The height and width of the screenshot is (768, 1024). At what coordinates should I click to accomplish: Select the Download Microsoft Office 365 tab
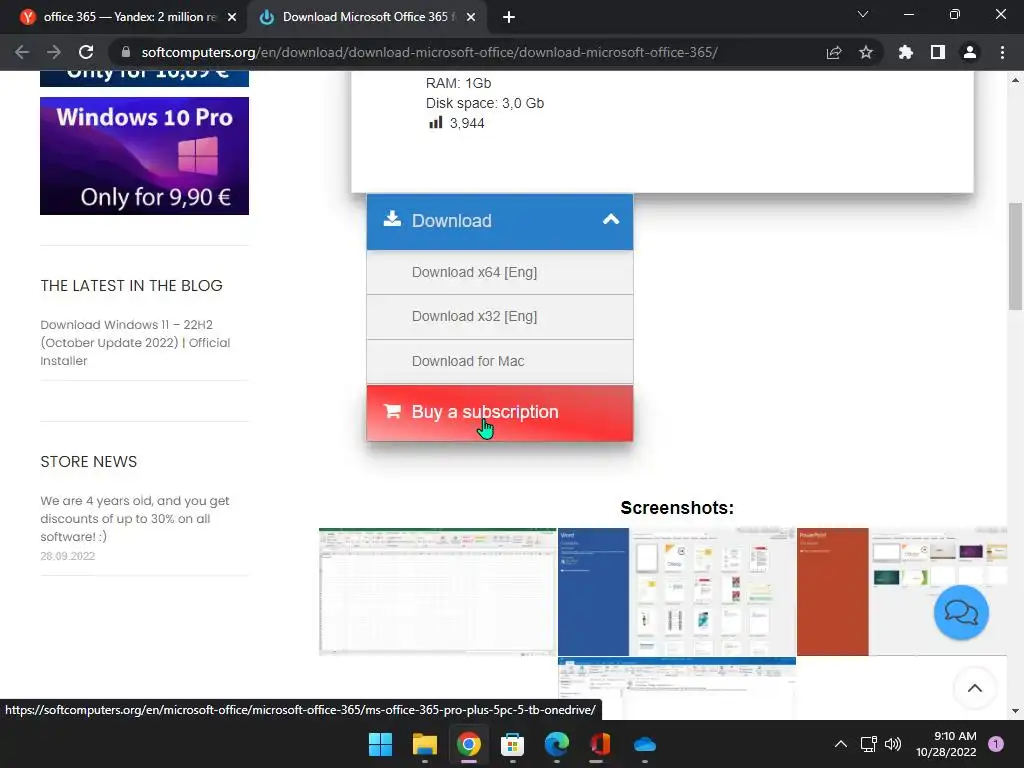366,17
